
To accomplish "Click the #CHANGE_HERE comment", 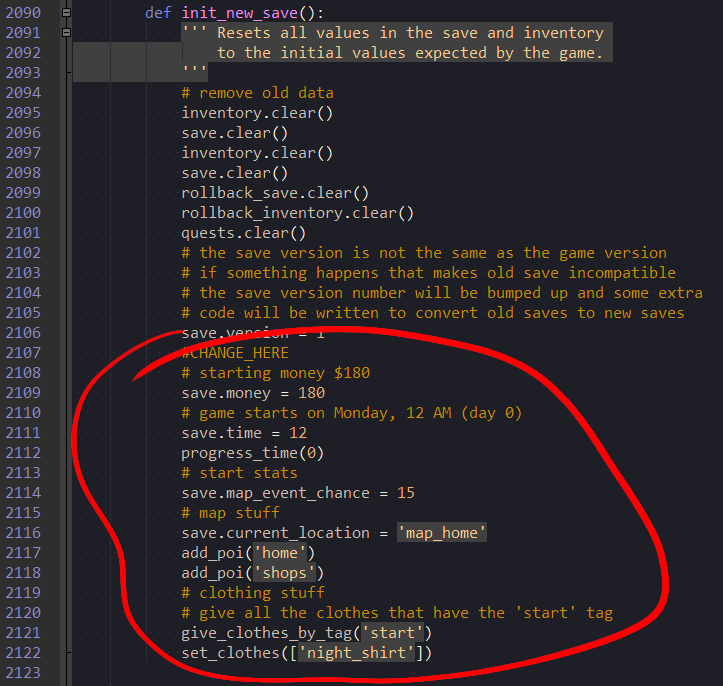I will pos(235,353).
